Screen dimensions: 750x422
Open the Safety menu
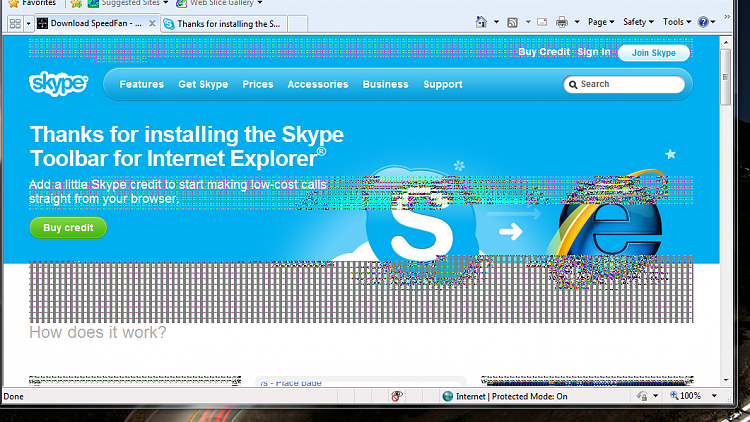click(638, 22)
